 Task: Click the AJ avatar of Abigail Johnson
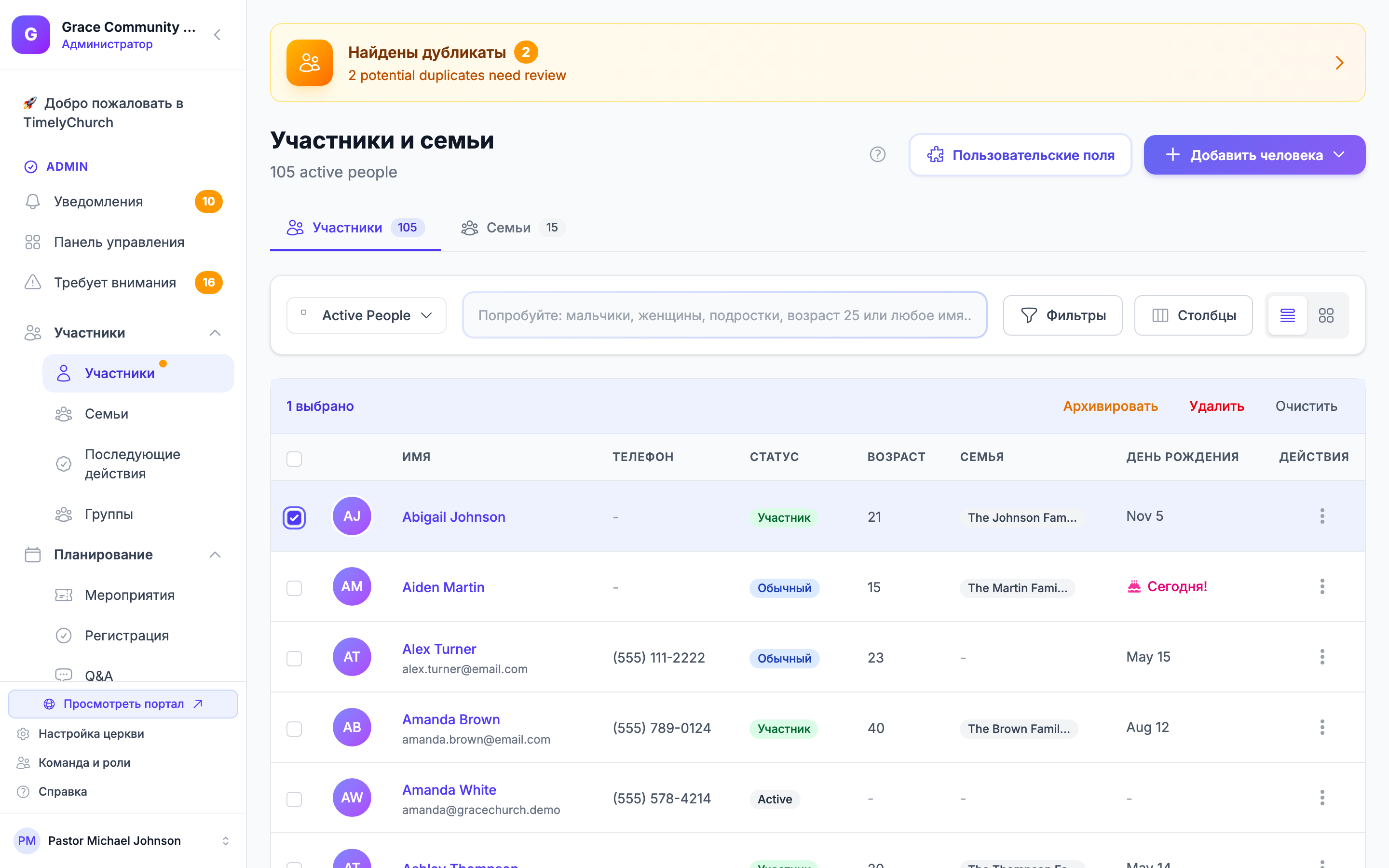pos(352,516)
